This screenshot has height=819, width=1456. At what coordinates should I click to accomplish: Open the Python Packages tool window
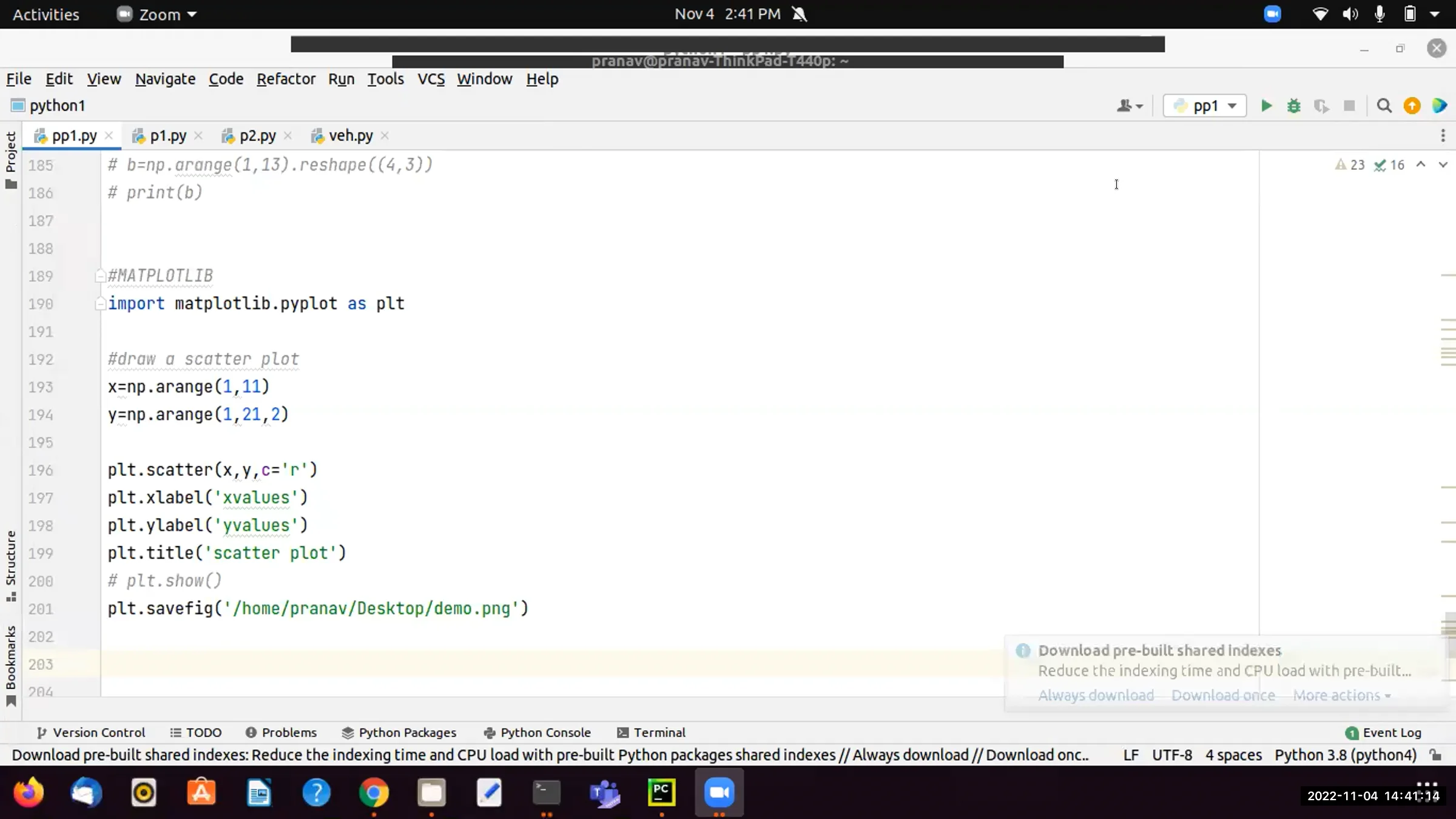coord(399,732)
